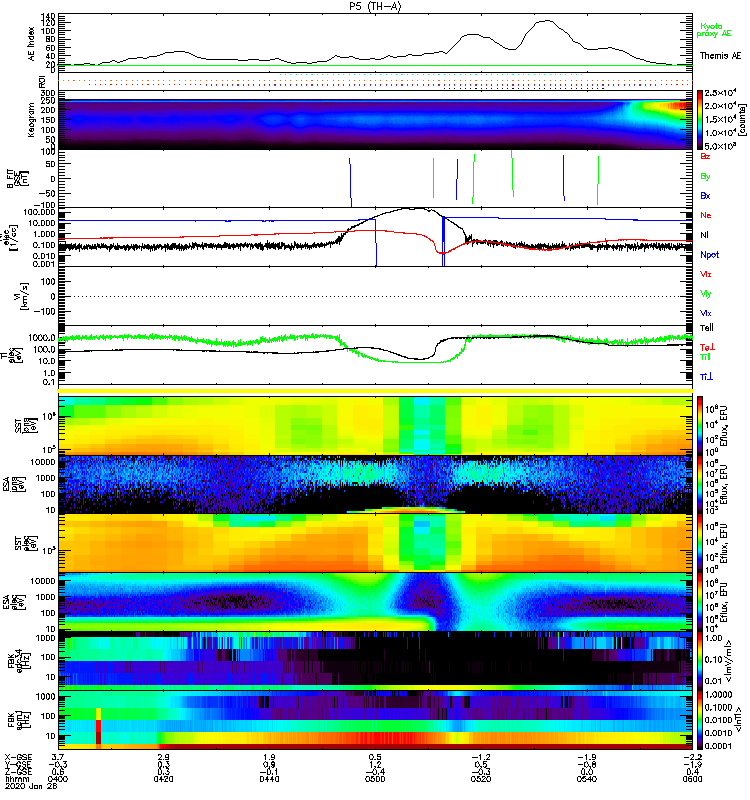Click the "<|mV/m|>" FBK color bar
The image size is (750, 800).
(x=699, y=660)
